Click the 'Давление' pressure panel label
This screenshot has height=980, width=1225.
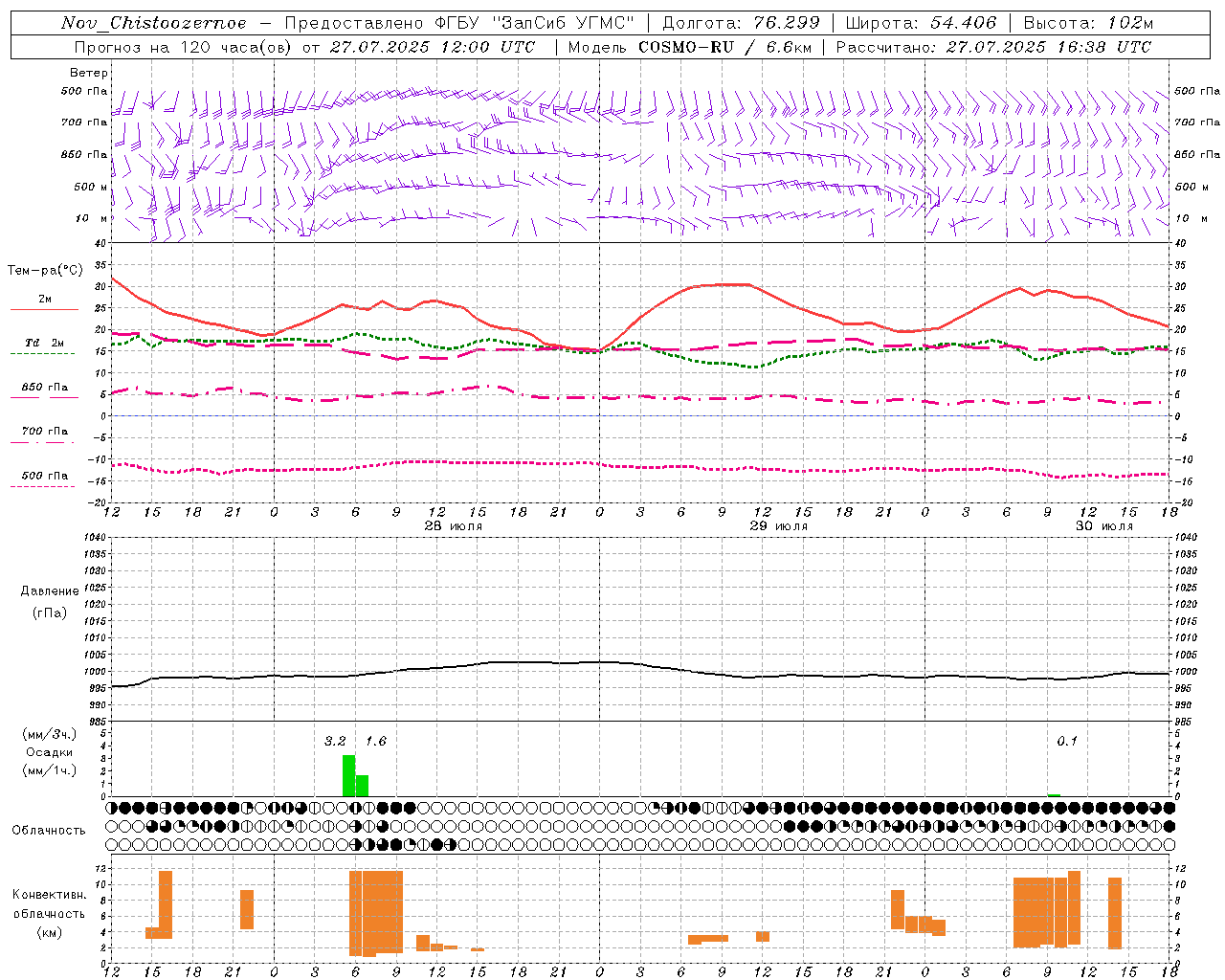51,591
